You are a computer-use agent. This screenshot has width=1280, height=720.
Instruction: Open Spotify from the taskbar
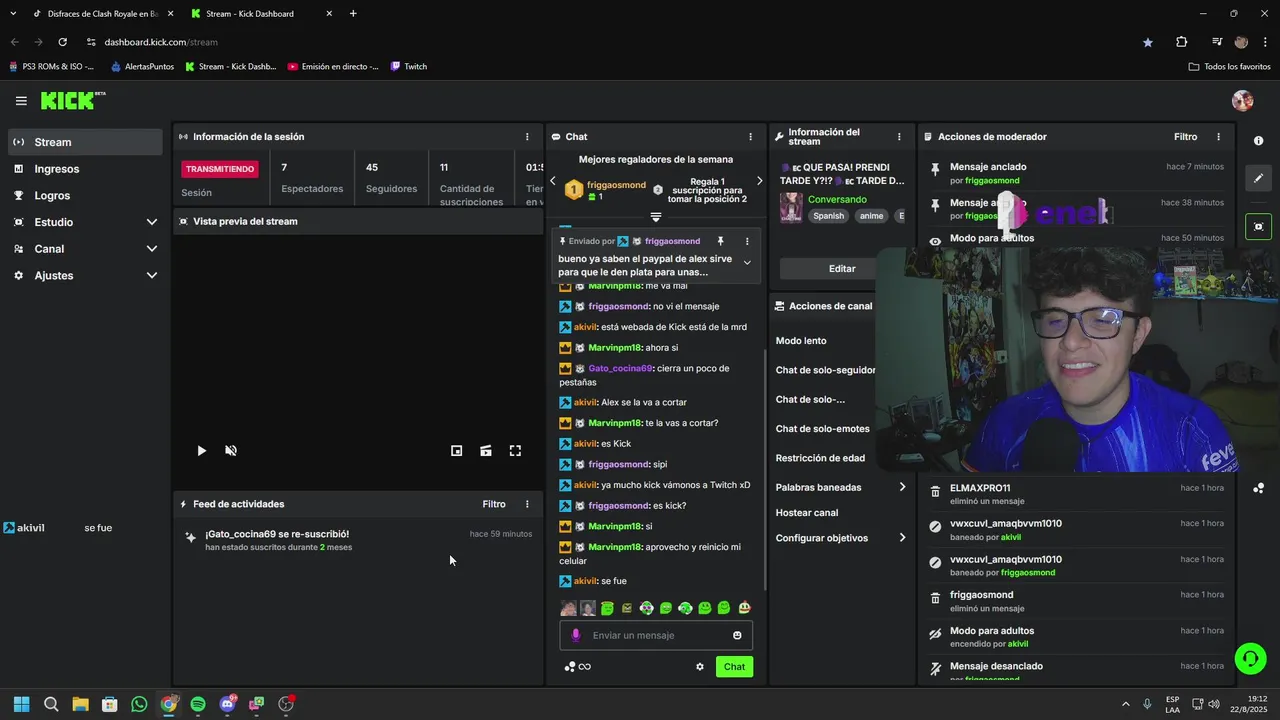point(198,704)
